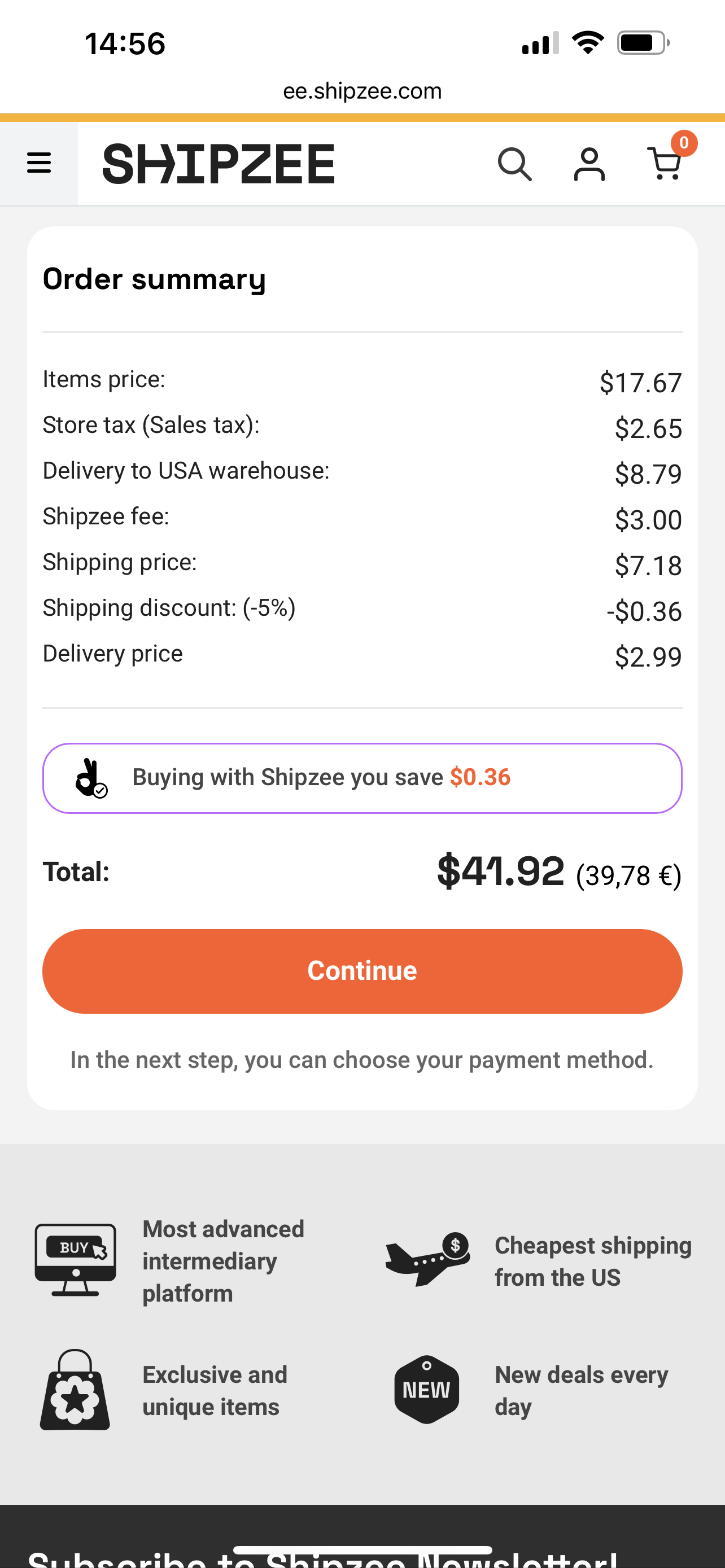Tap the cart badge showing 0

(684, 143)
